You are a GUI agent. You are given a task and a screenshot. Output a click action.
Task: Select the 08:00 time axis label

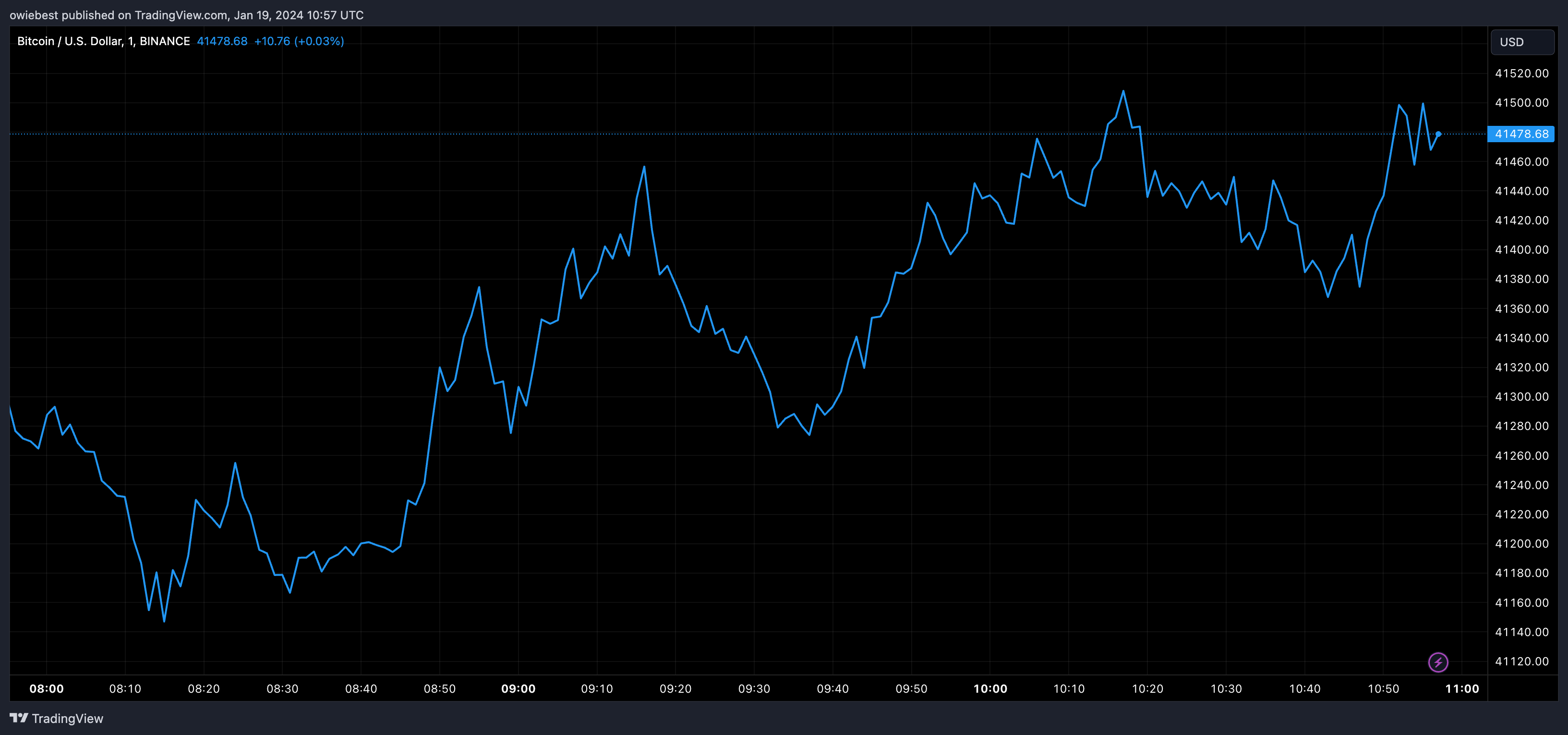[46, 689]
